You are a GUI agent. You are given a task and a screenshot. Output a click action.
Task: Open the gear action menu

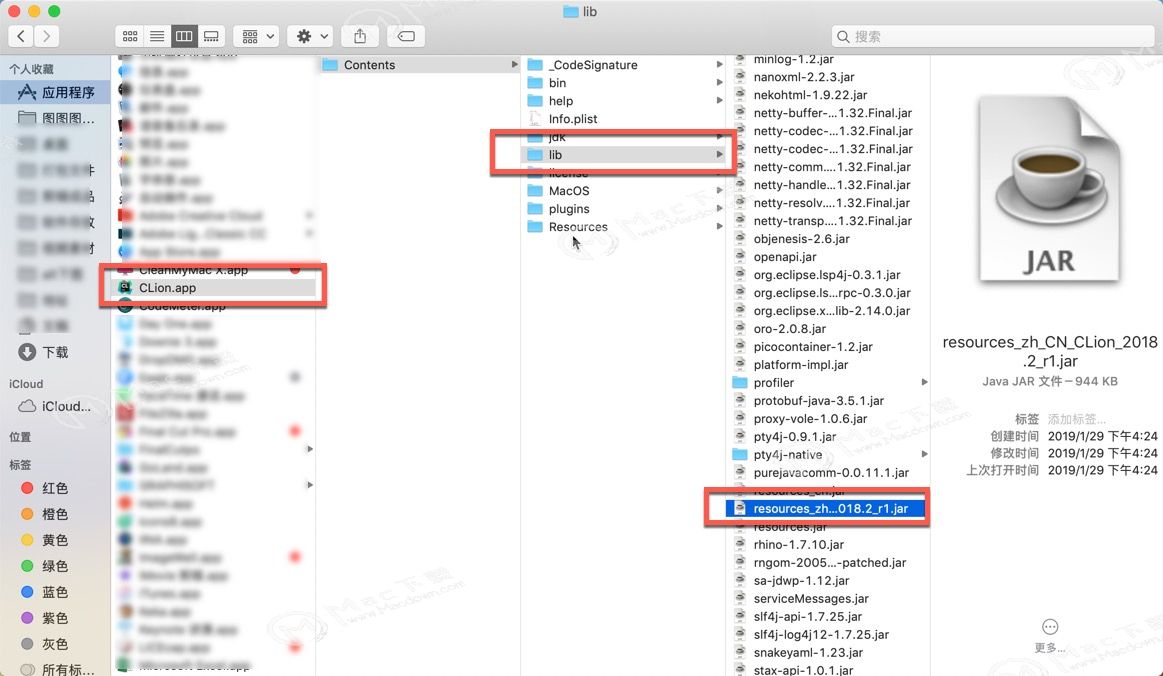[x=312, y=36]
